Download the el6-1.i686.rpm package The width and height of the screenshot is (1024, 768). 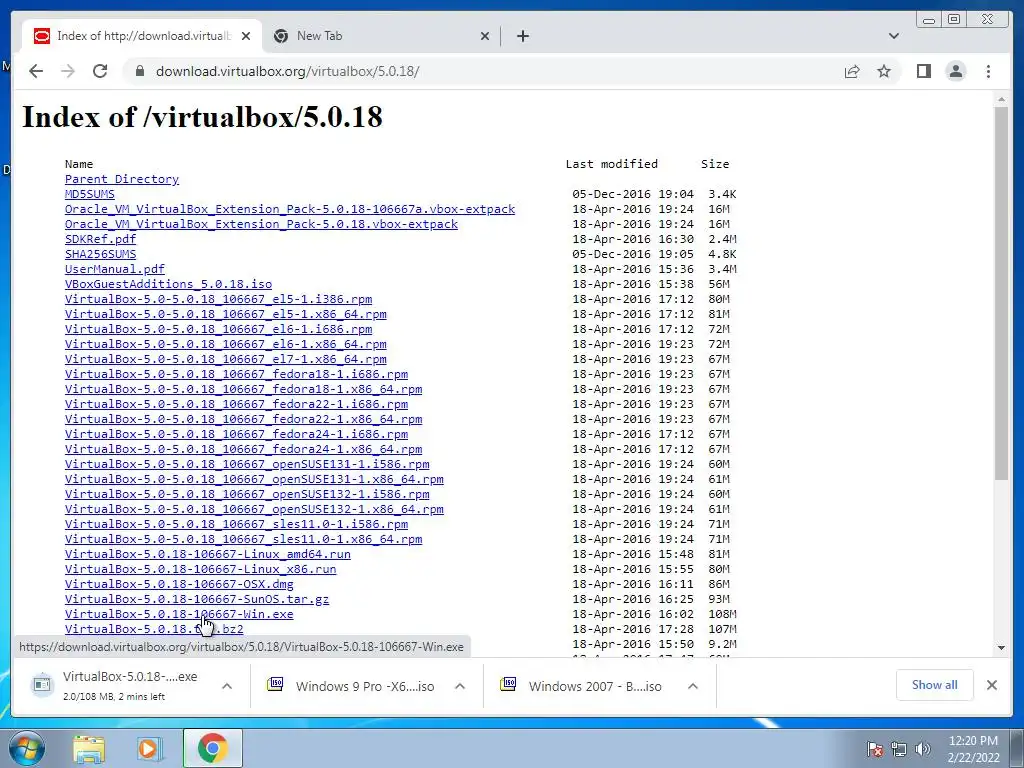[218, 329]
